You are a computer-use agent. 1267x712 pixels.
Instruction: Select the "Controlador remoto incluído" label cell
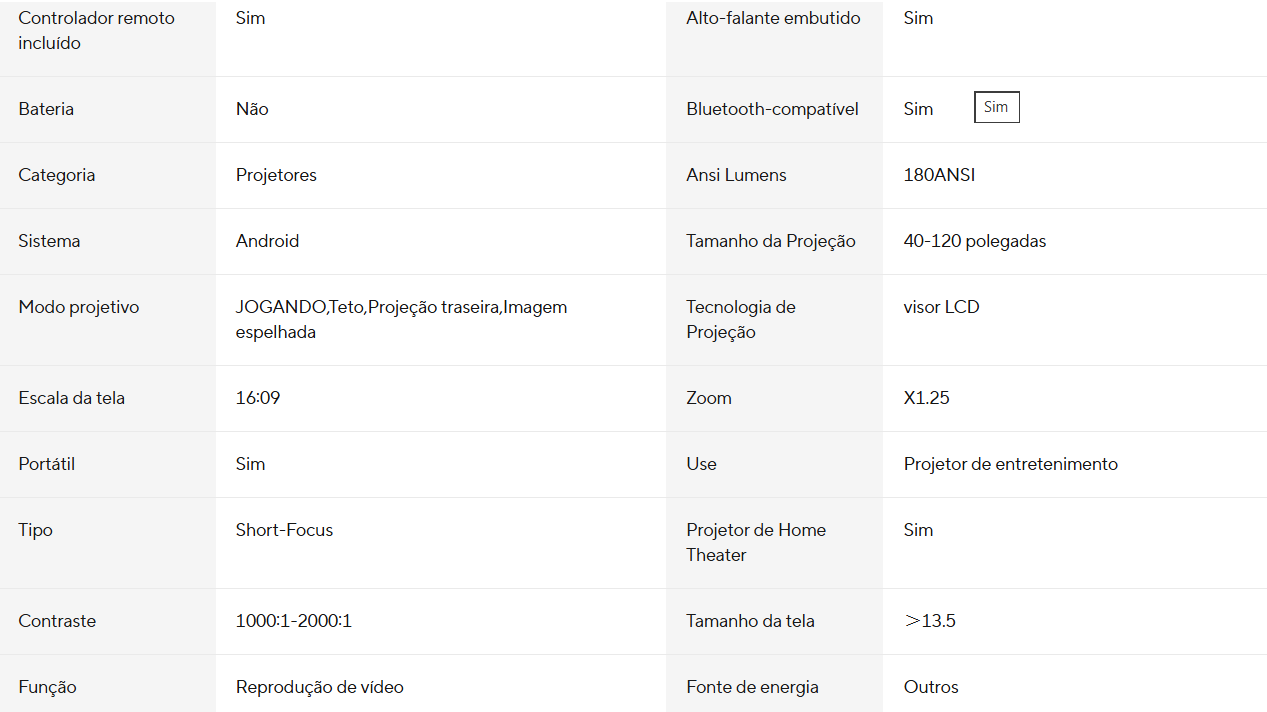coord(96,31)
